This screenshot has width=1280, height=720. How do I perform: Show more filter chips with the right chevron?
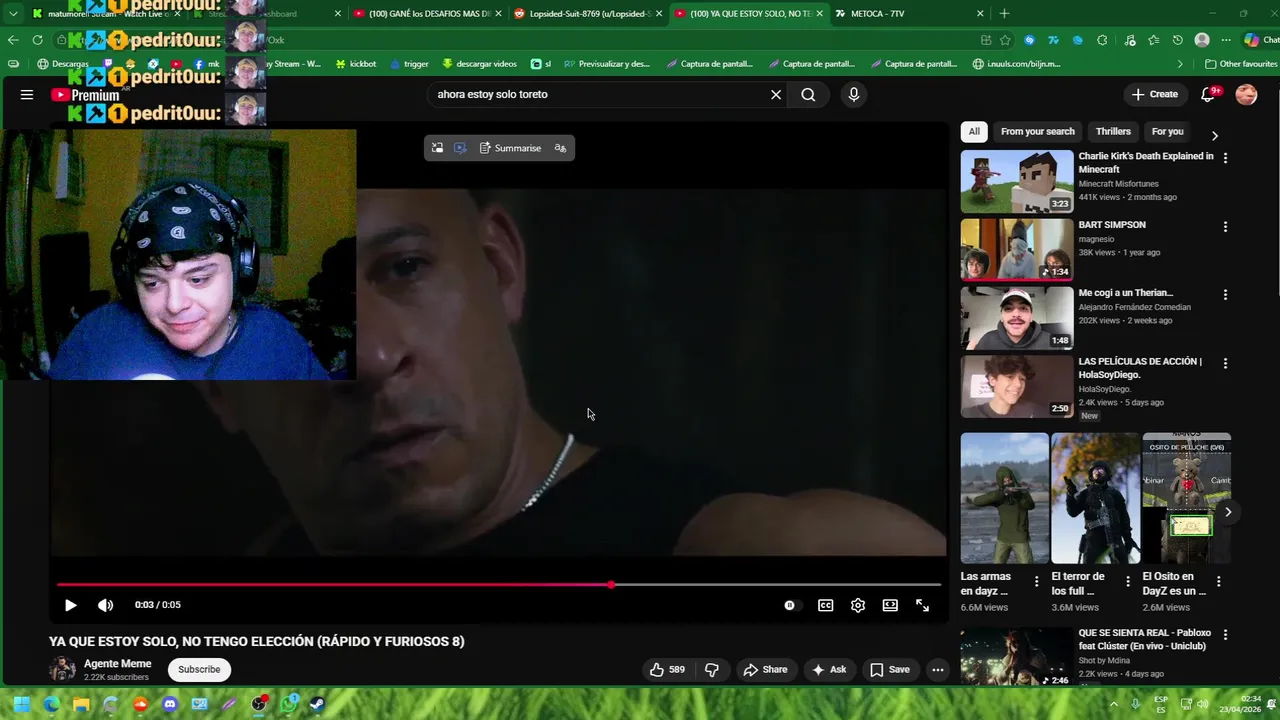(x=1215, y=135)
